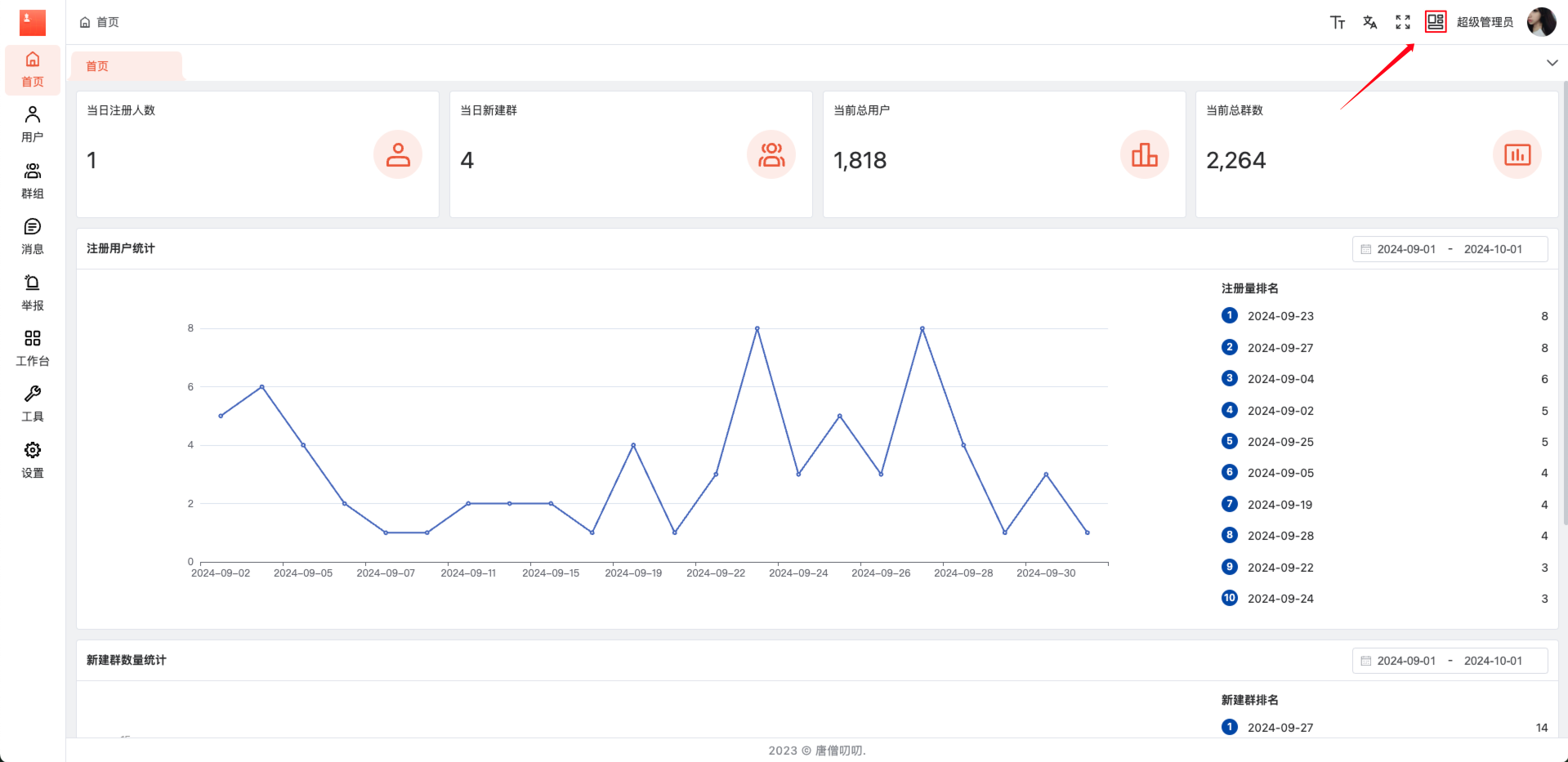Viewport: 1568px width, 762px height.
Task: Open the 群组 groups section
Action: point(33,180)
